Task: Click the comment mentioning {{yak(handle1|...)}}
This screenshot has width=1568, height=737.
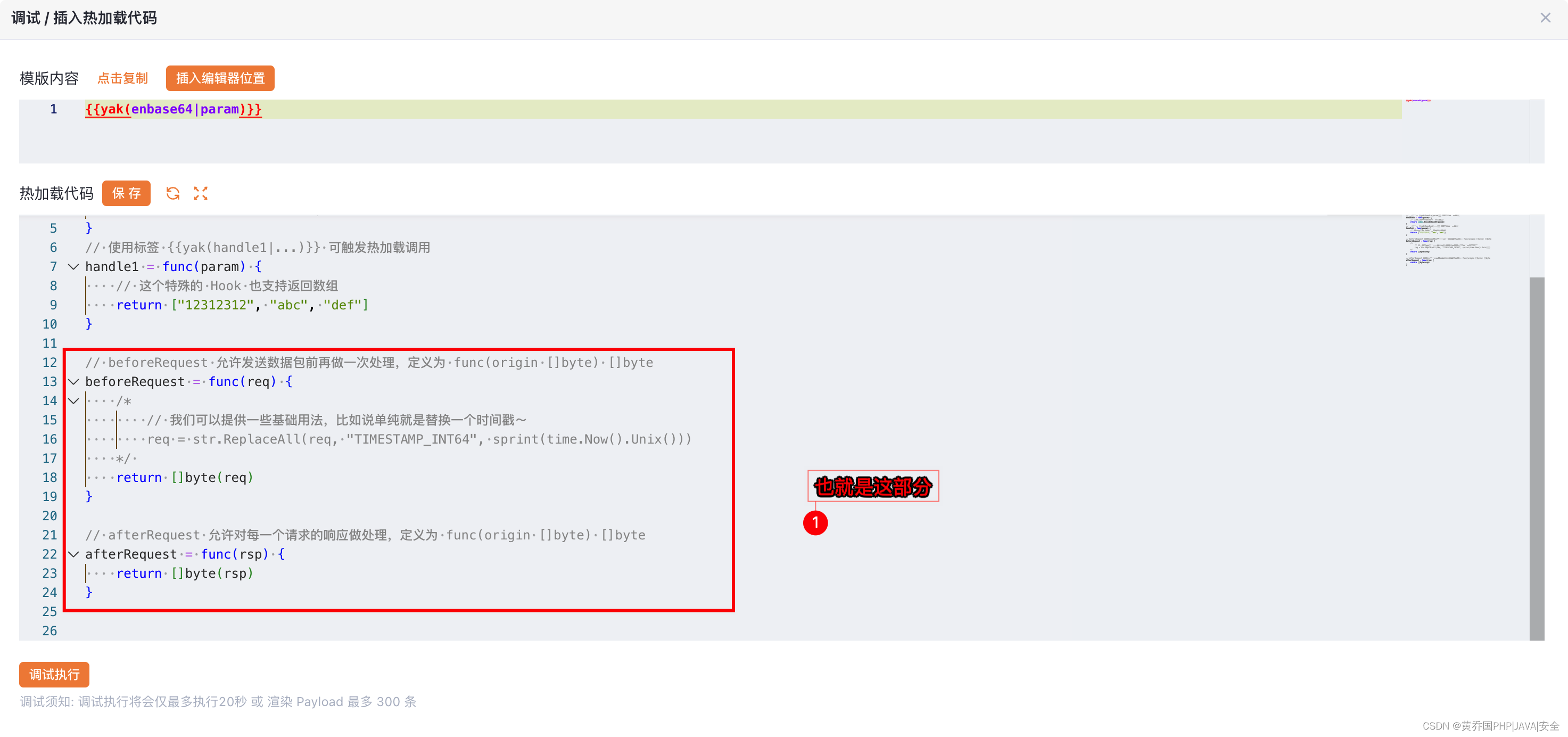Action: click(x=258, y=247)
